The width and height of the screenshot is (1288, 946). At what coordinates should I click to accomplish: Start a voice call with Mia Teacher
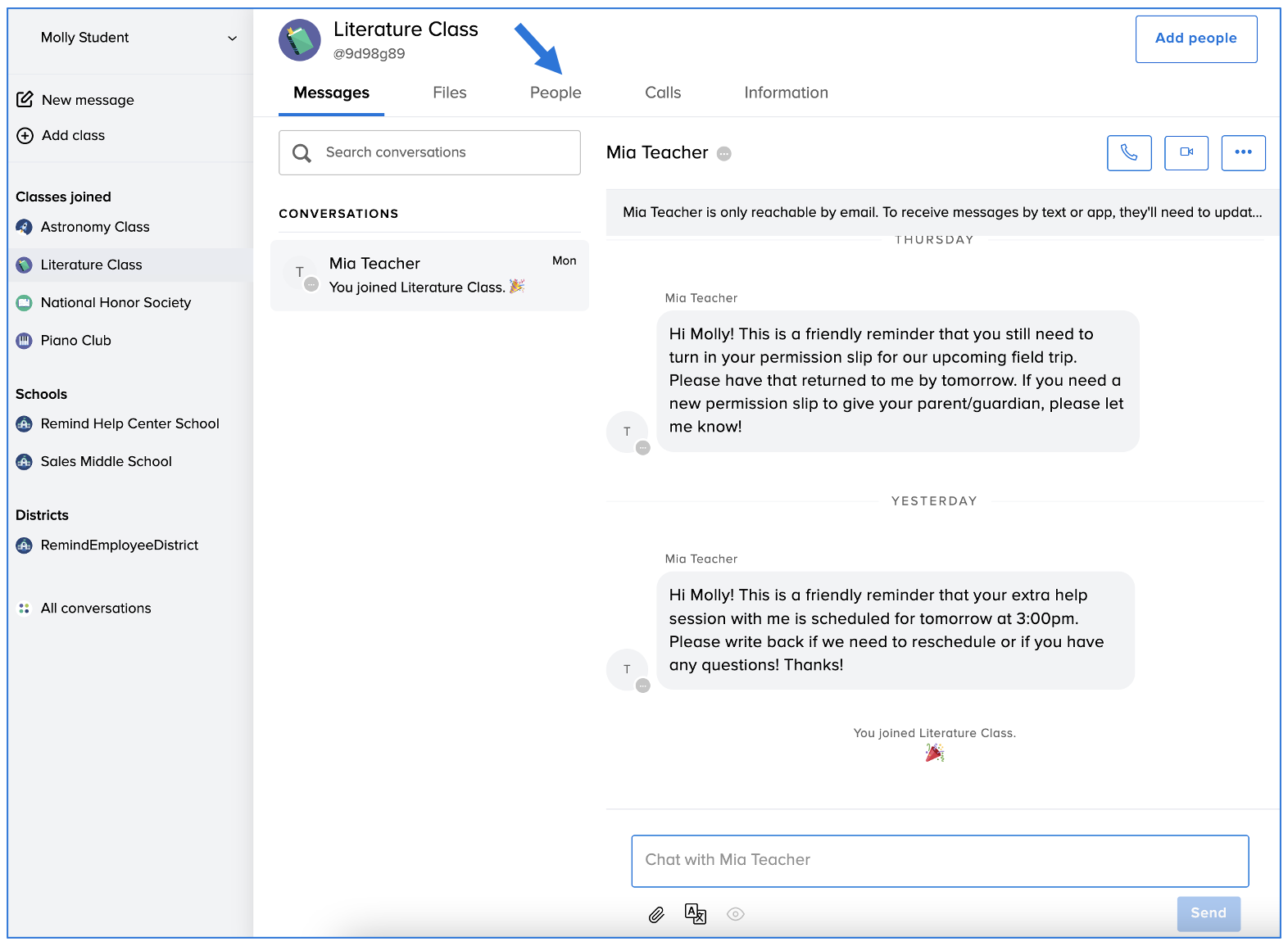pos(1128,153)
